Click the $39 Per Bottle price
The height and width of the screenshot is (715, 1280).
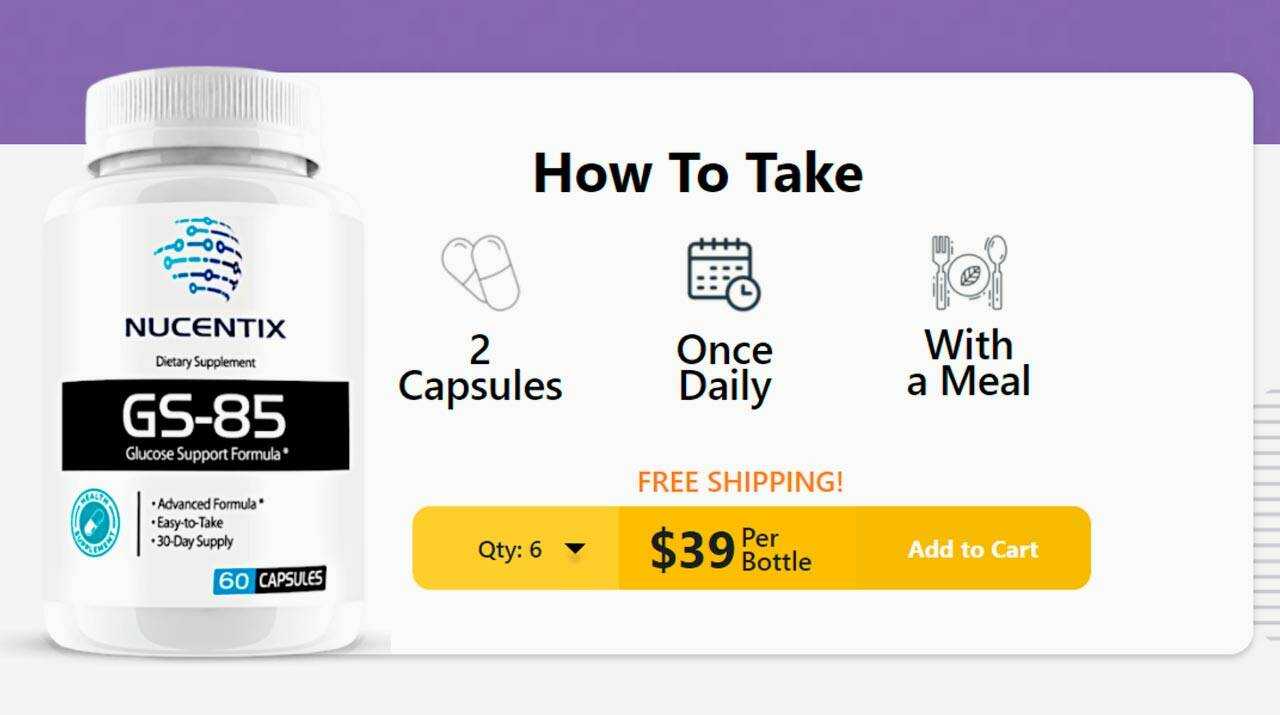coord(731,549)
